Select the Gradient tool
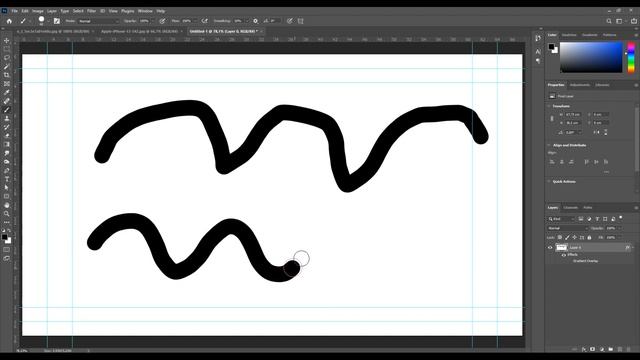Viewport: 640px width, 360px height. (x=7, y=144)
